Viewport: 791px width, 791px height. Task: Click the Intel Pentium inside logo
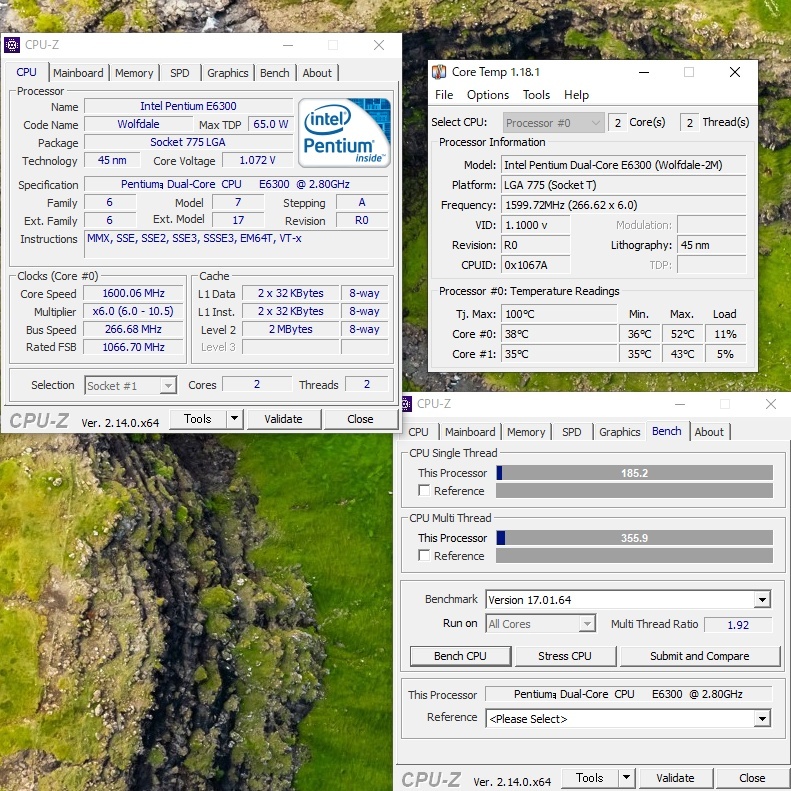[x=345, y=133]
